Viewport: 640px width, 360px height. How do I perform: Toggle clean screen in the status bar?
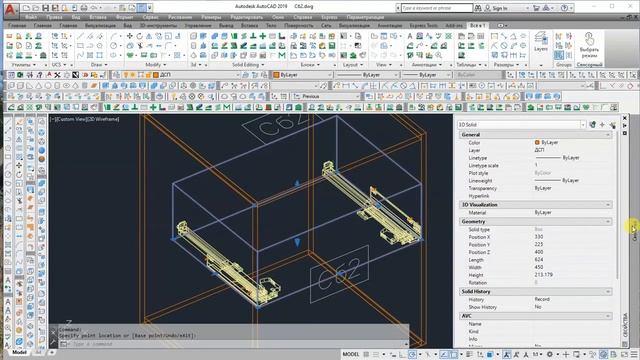pos(624,354)
